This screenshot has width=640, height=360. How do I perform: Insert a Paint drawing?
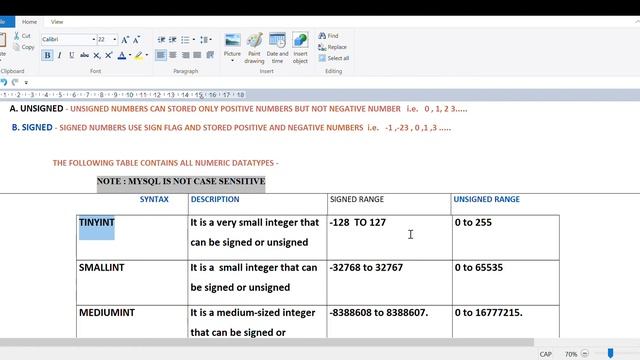click(254, 48)
